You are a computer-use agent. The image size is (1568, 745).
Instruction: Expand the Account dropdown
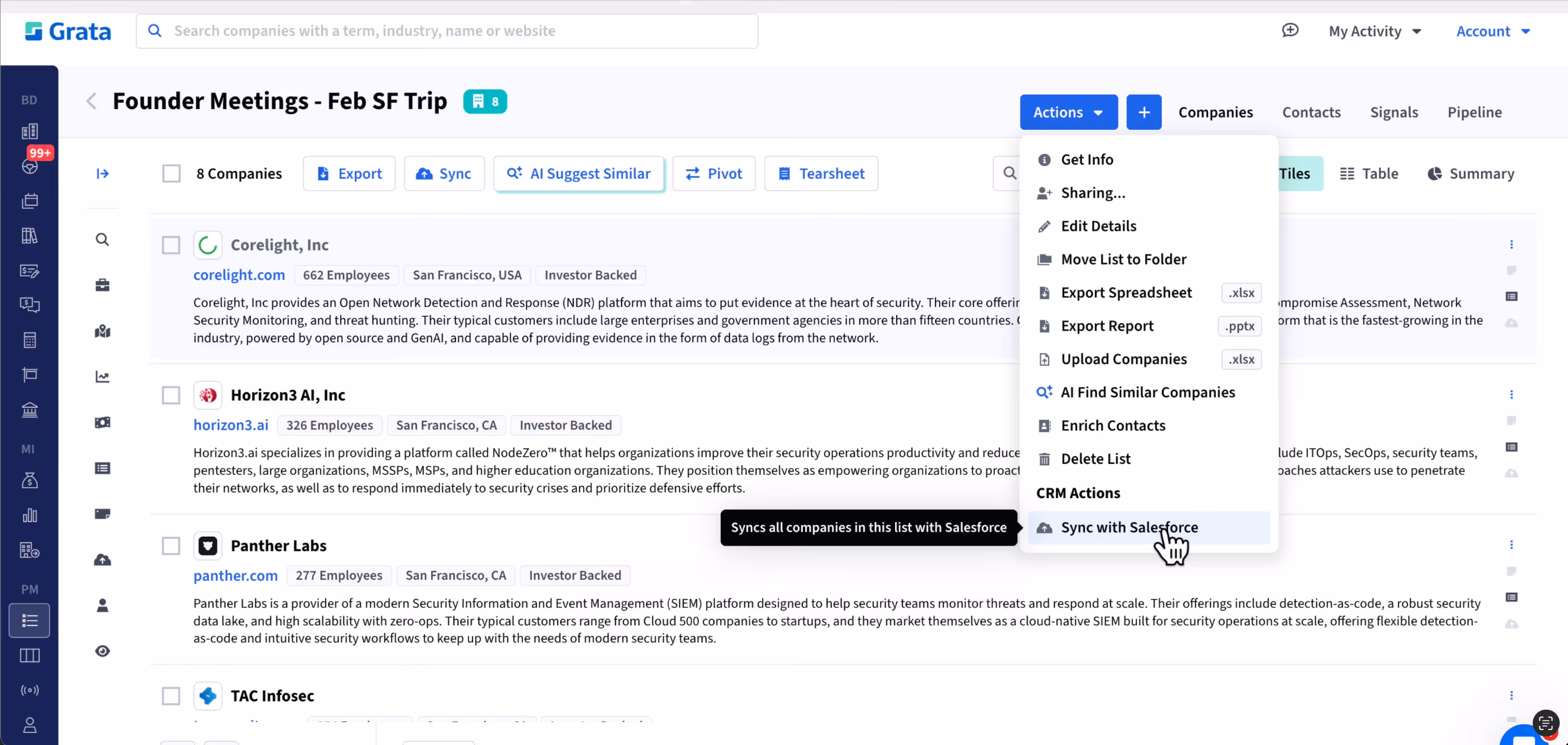click(1493, 31)
